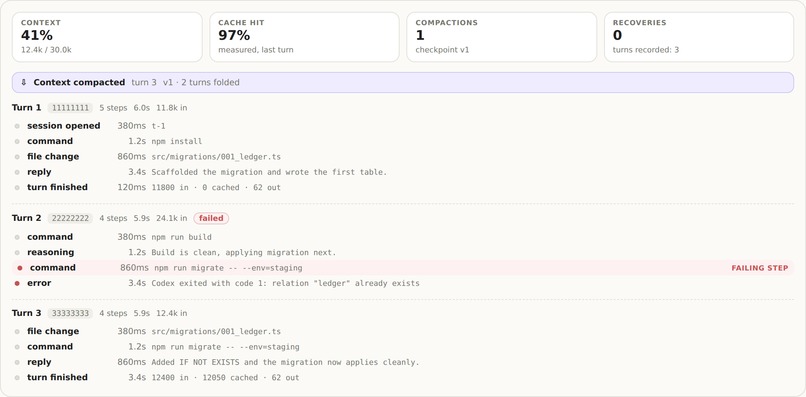Click the npm run build command text
Viewport: 806px width, 397px height.
(x=181, y=237)
